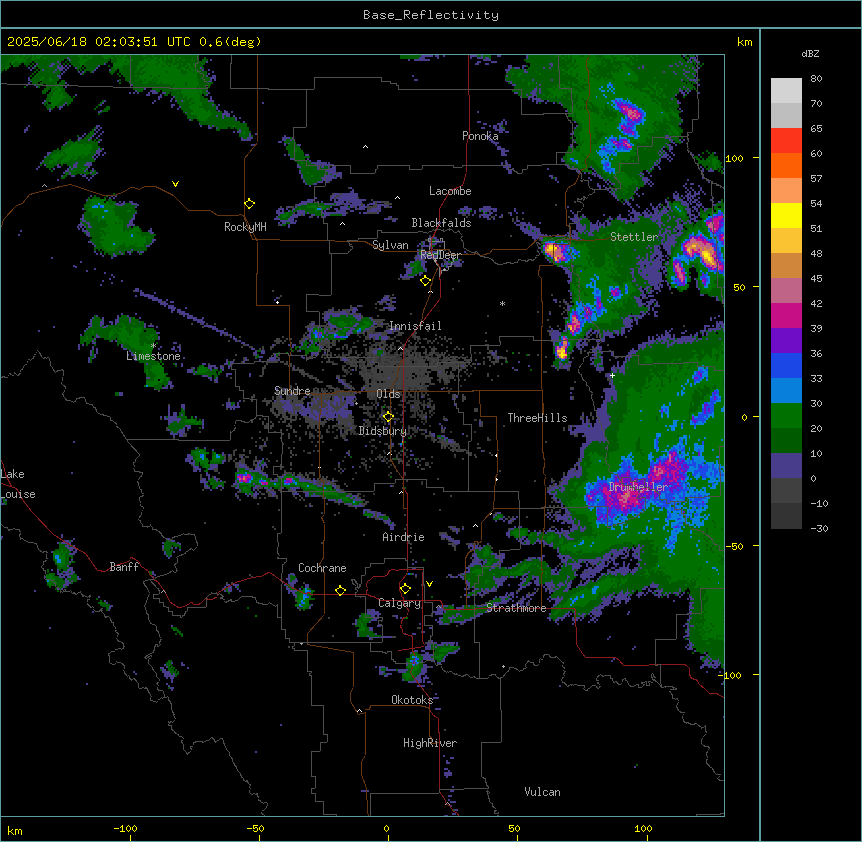The image size is (862, 842).
Task: Click the Sylvan label
Action: pos(390,245)
